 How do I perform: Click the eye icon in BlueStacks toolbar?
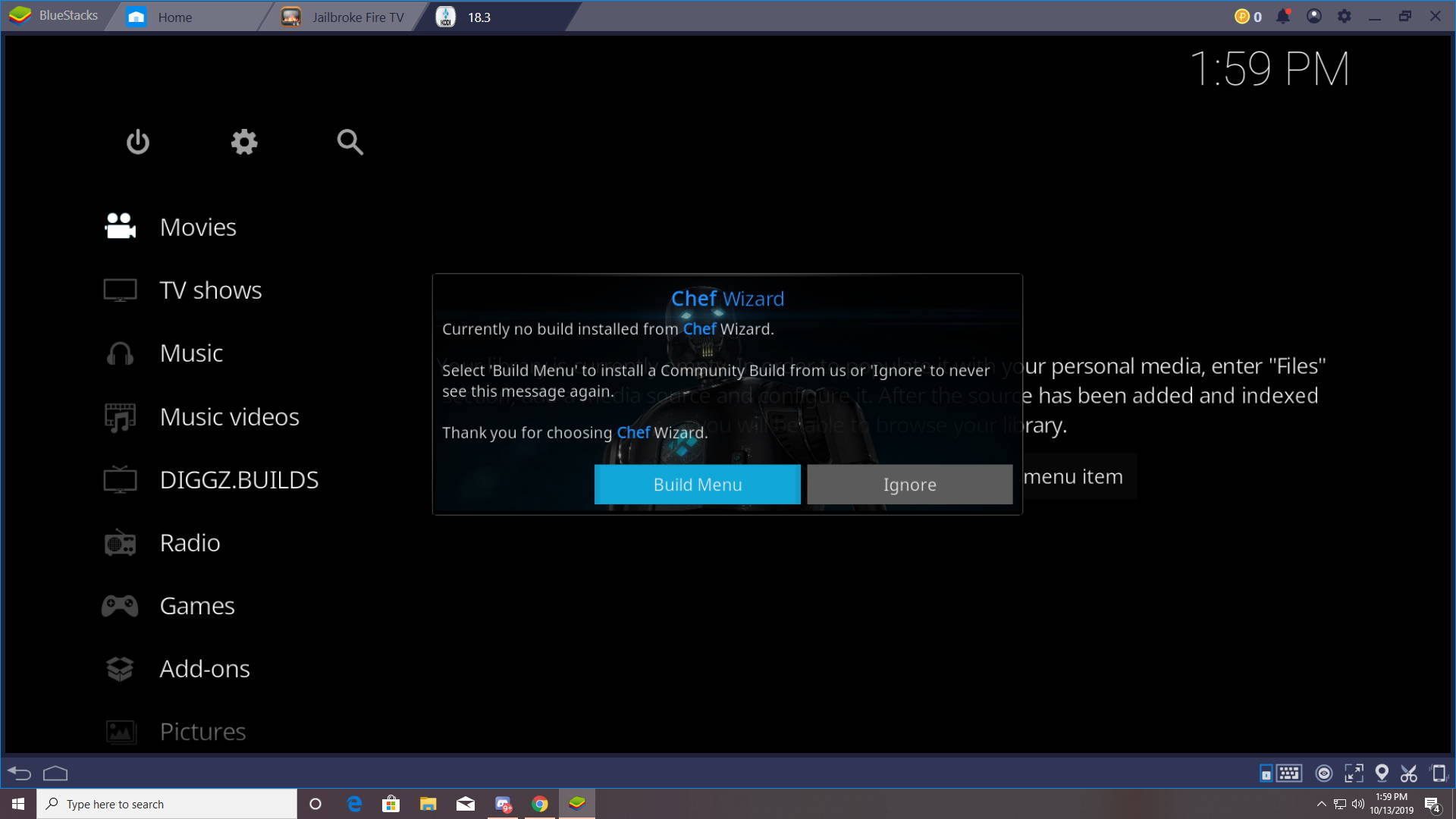(1324, 773)
